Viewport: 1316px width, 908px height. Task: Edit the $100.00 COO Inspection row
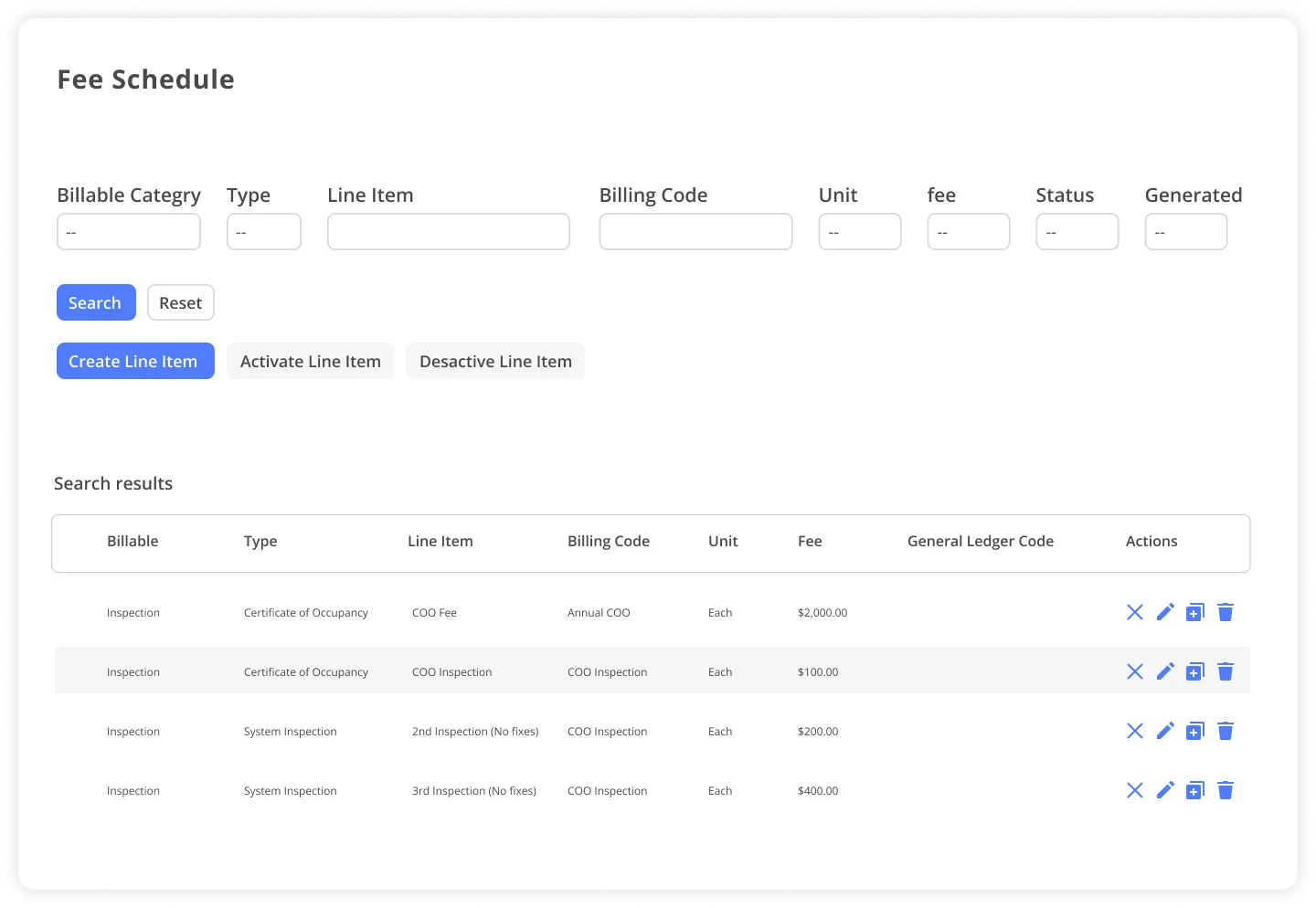[x=1165, y=671]
